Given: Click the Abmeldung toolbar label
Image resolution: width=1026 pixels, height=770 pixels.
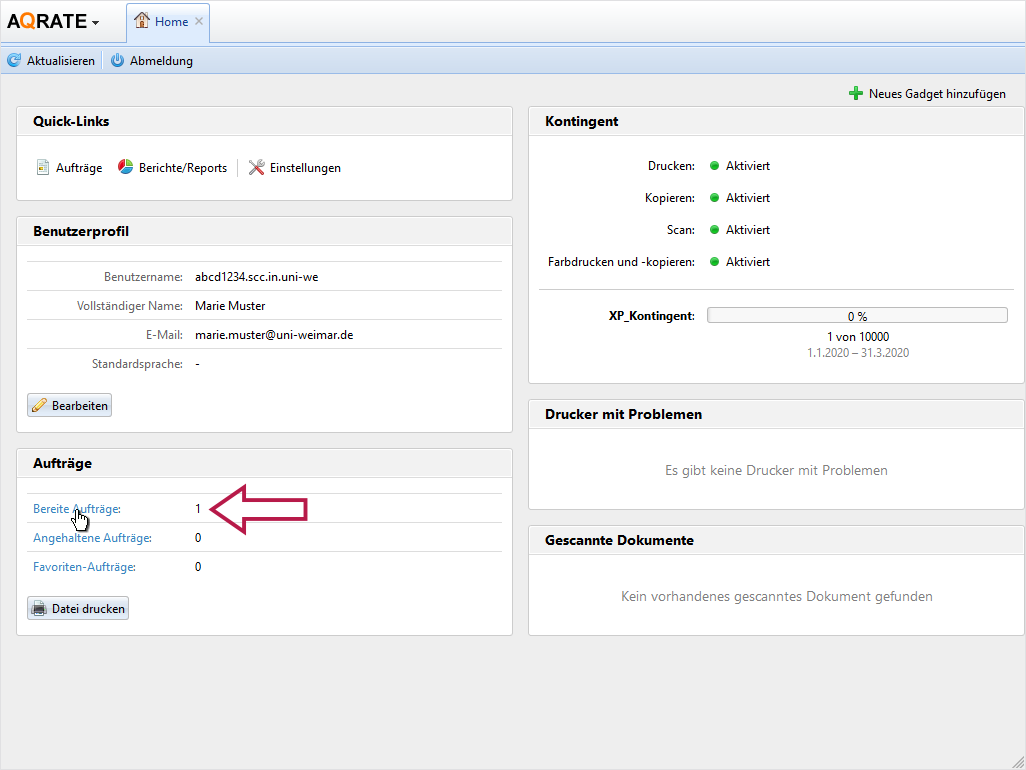Looking at the screenshot, I should click(x=161, y=61).
